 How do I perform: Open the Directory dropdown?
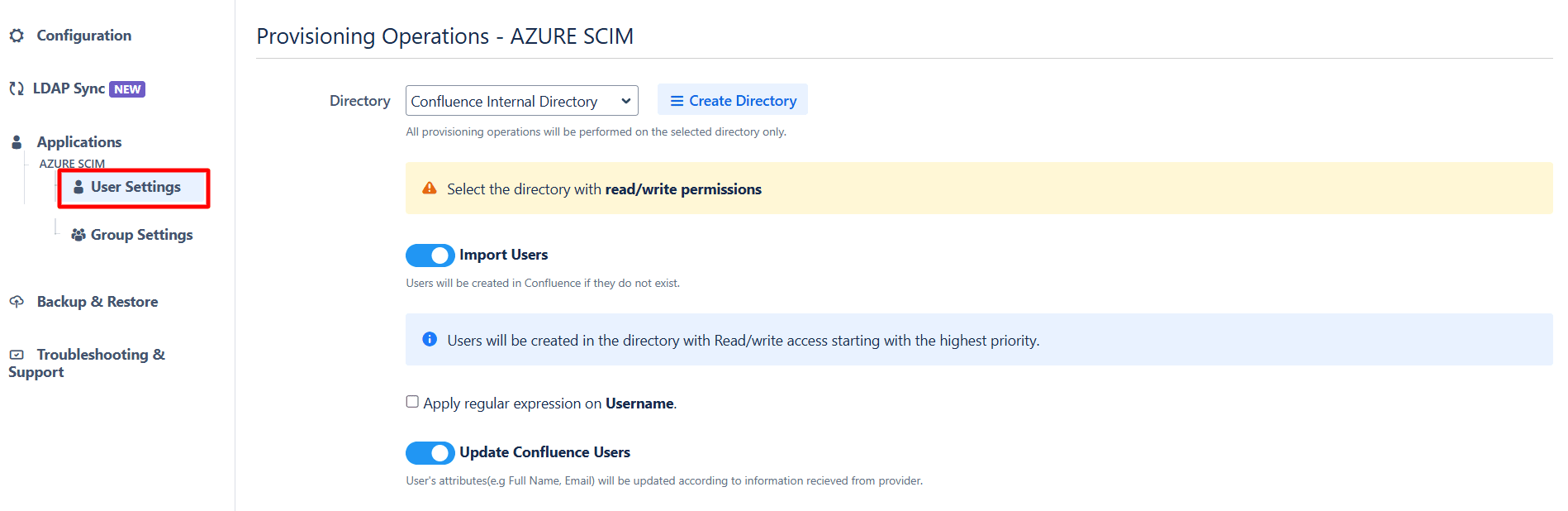[x=522, y=101]
